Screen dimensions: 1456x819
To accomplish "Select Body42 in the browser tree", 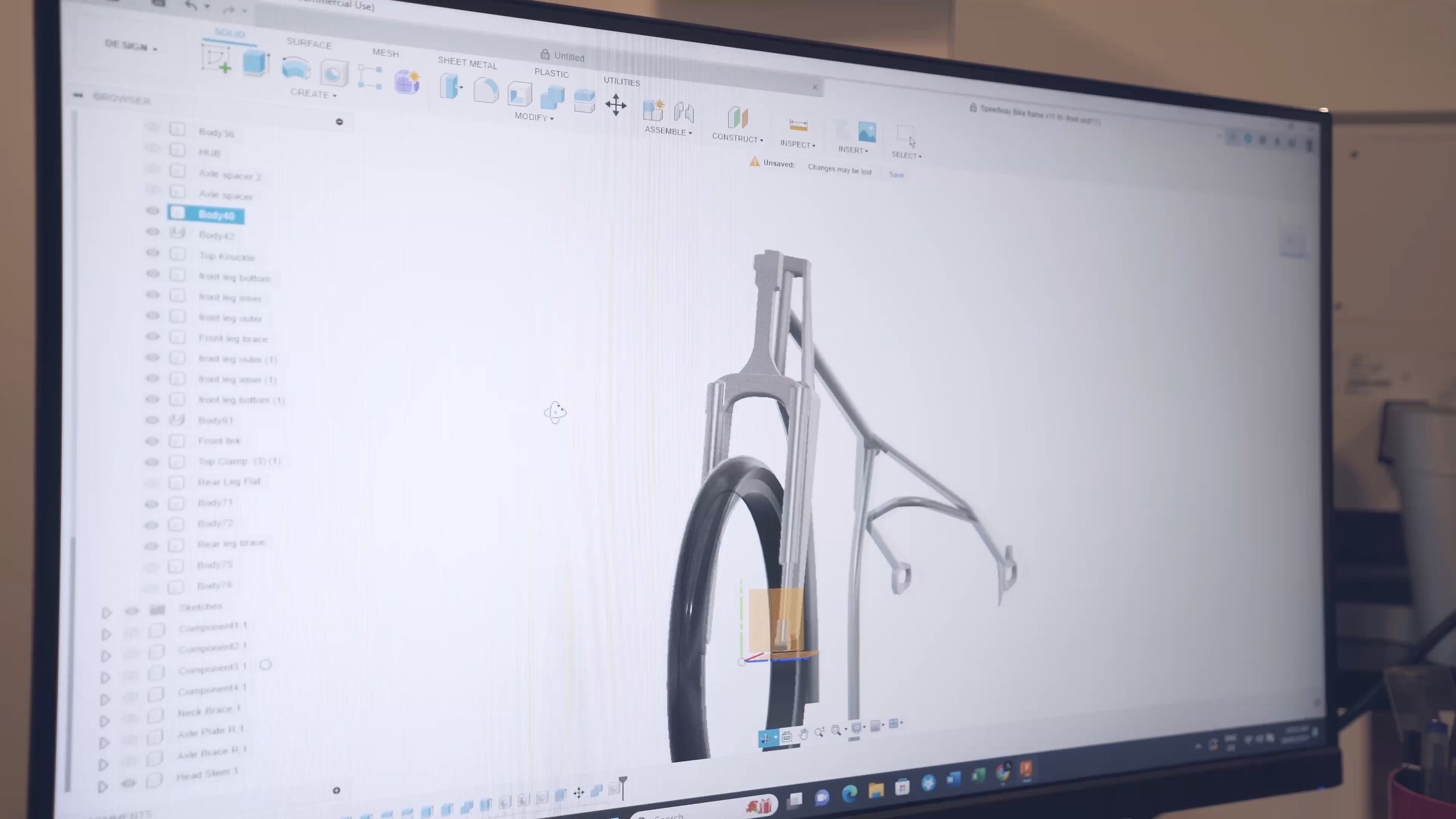I will click(216, 235).
